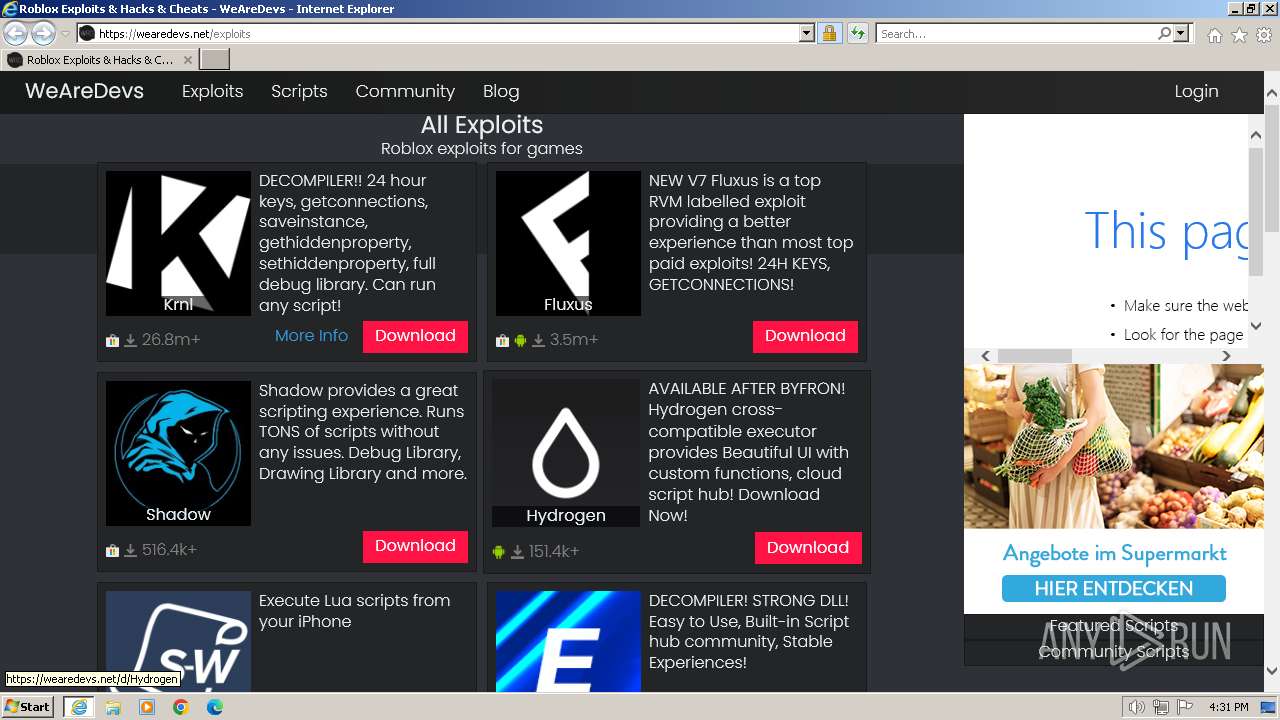Open the Community nav menu
The image size is (1280, 720).
pos(405,91)
